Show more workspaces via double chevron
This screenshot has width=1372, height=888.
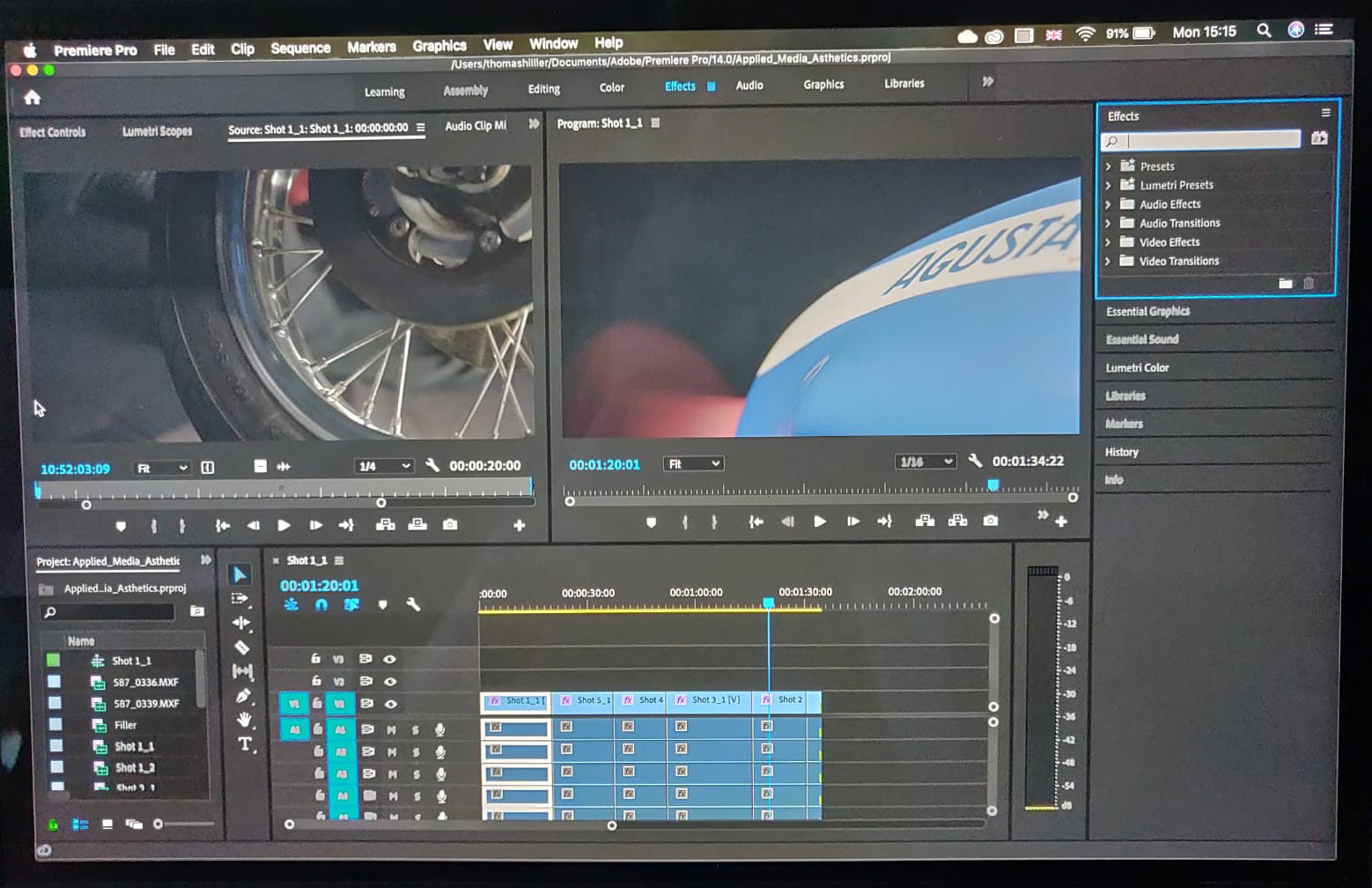988,81
